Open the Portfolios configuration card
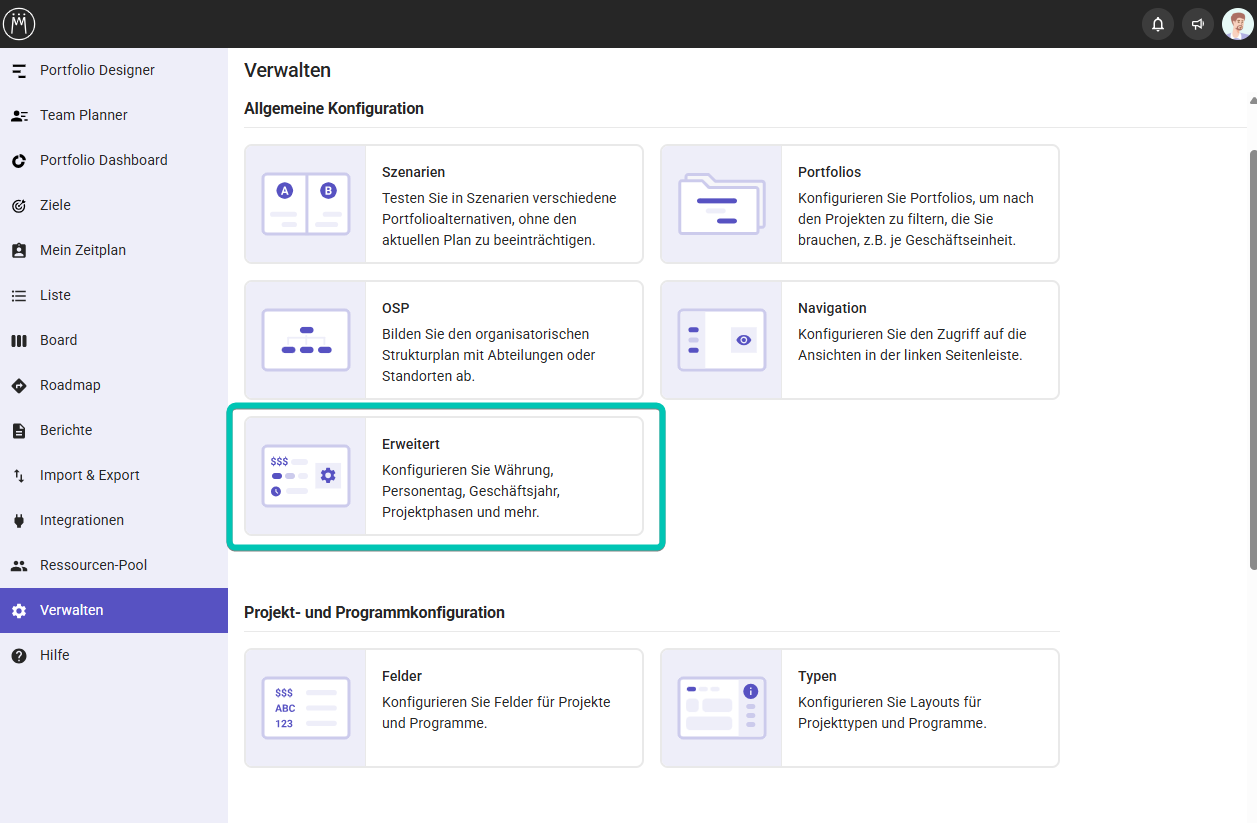This screenshot has height=823, width=1257. click(859, 204)
